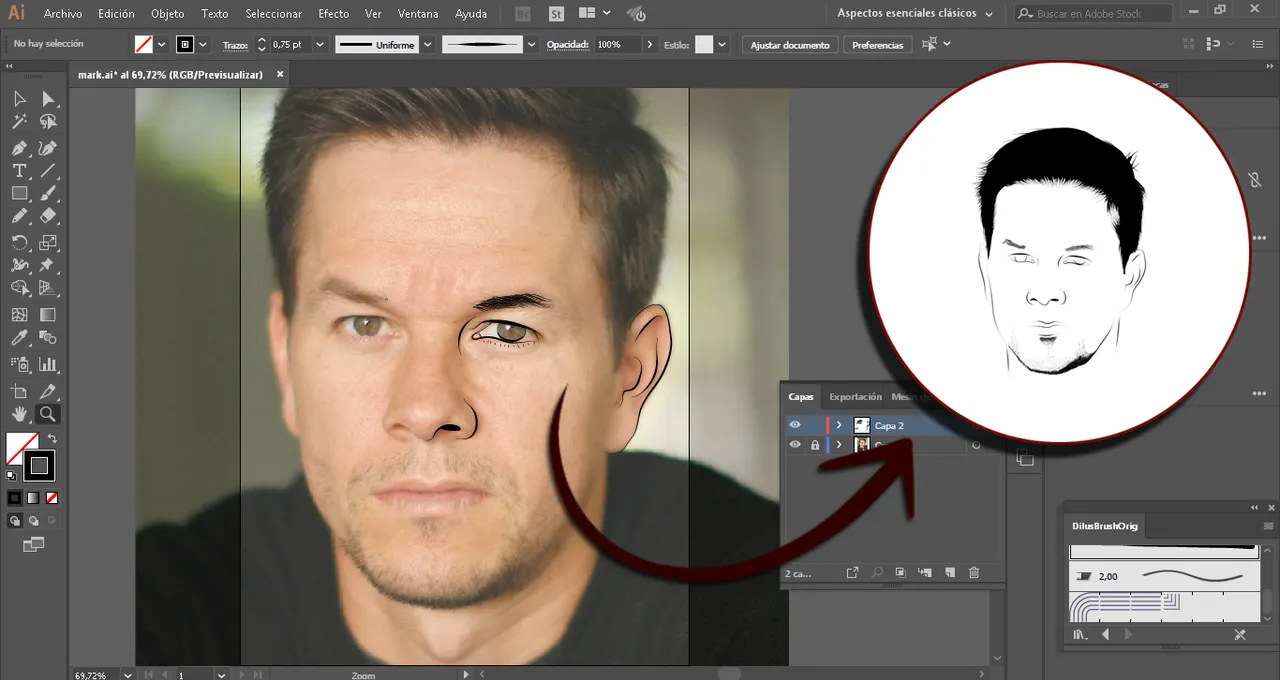Open the Archivo menu
Screen dimensions: 1280x680
click(x=63, y=14)
